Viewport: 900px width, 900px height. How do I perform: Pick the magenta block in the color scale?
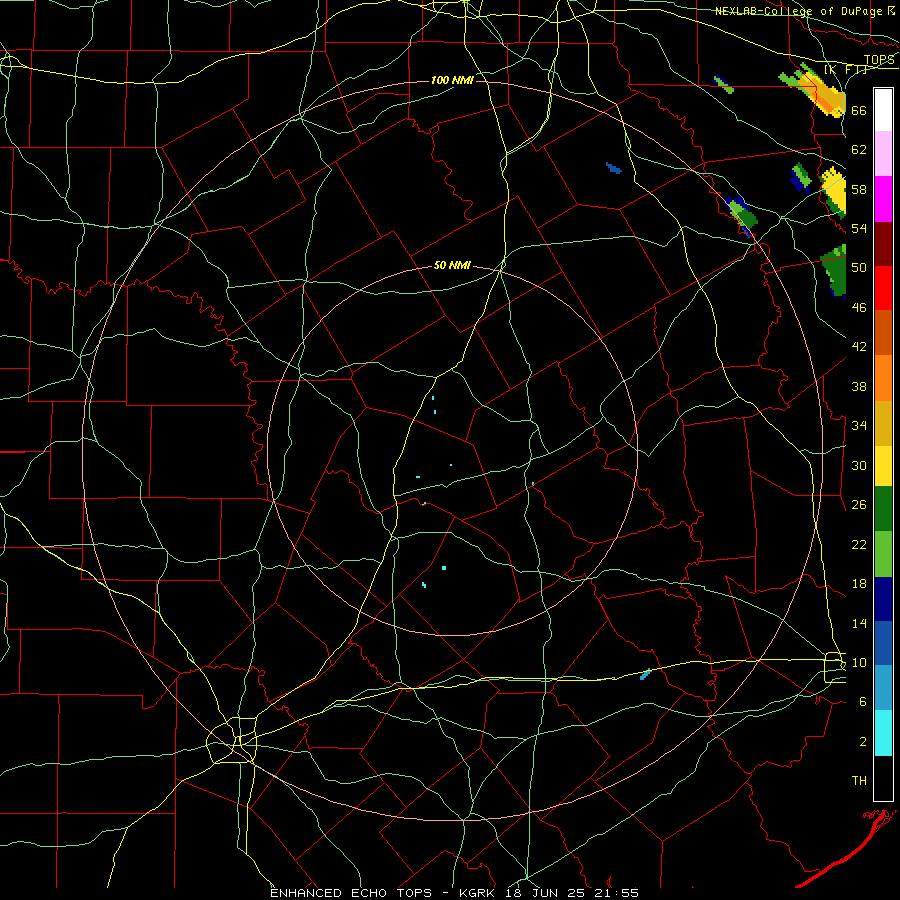pyautogui.click(x=883, y=199)
